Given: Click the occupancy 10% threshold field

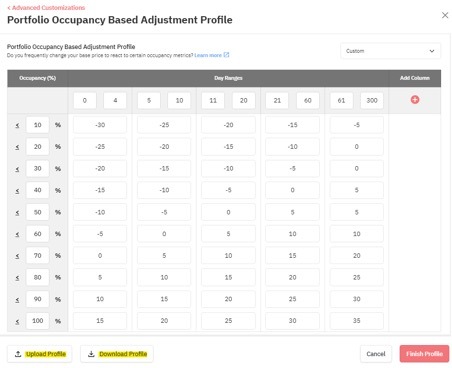Looking at the screenshot, I should 38,125.
